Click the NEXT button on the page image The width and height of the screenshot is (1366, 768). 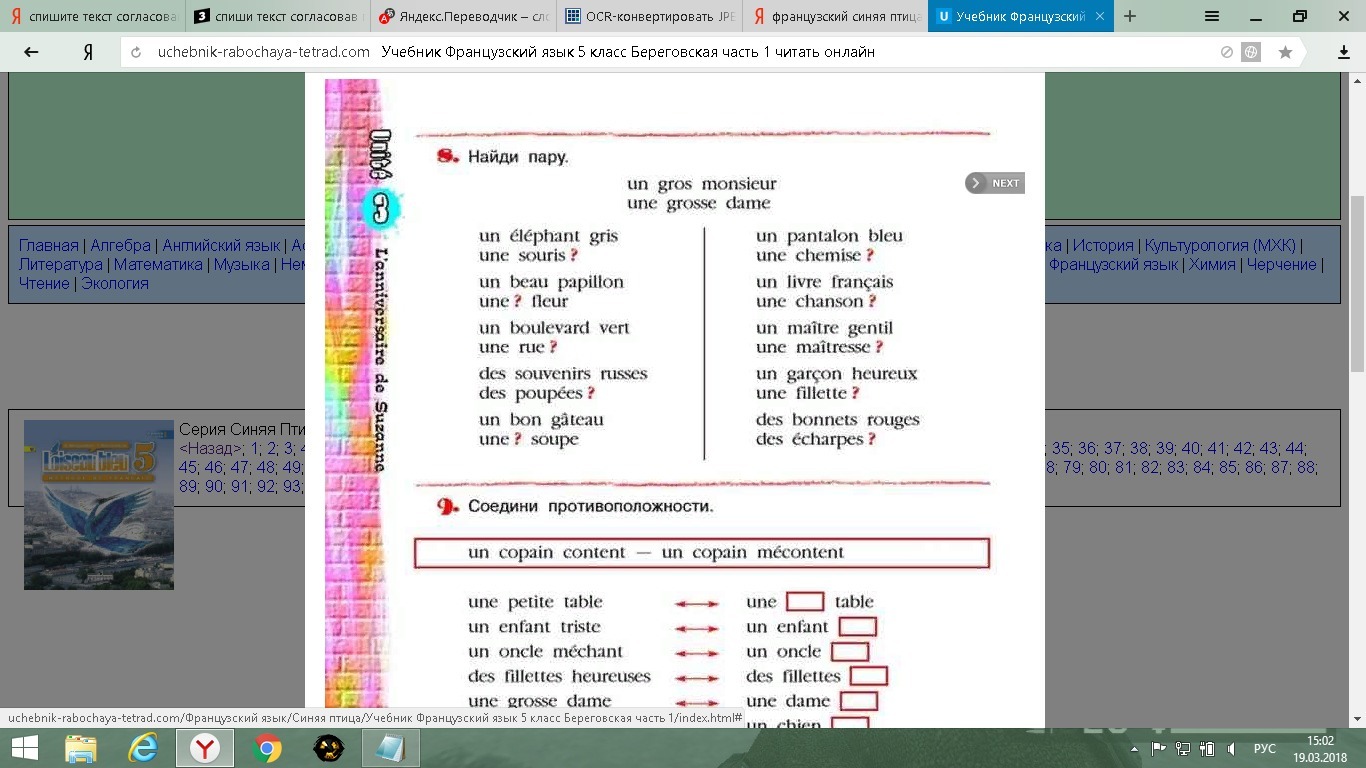click(995, 183)
